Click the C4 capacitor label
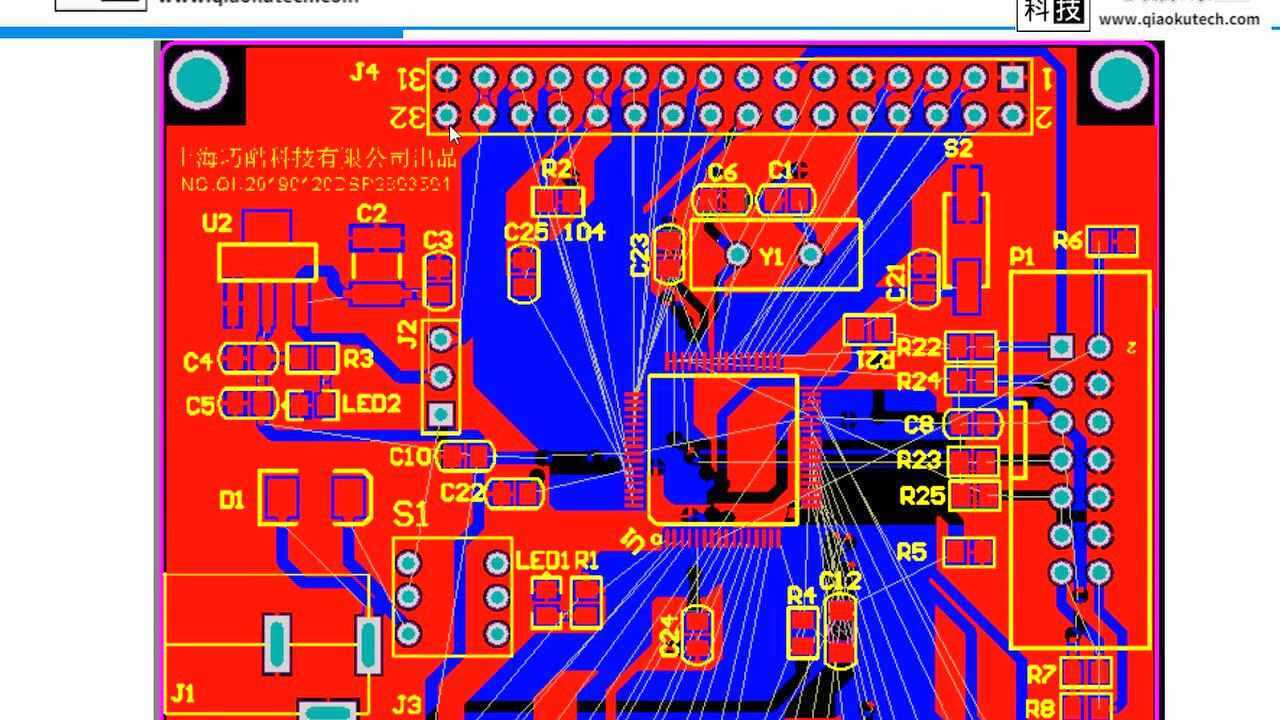Screen dimensions: 1280x720 [x=198, y=362]
